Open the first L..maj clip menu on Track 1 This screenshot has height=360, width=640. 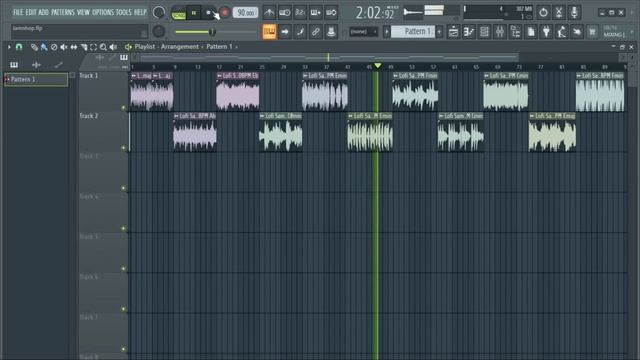(x=134, y=76)
